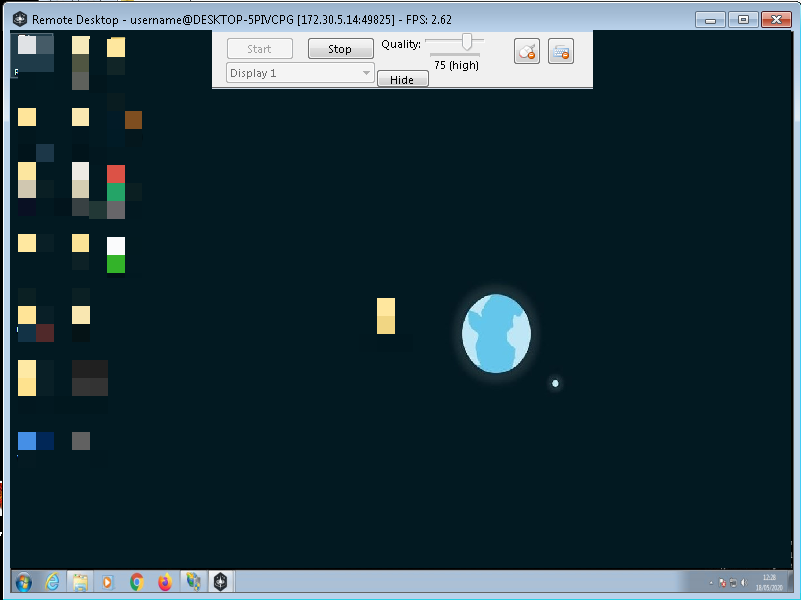Hide the remote desktop toolbar
The image size is (802, 600).
pos(403,79)
